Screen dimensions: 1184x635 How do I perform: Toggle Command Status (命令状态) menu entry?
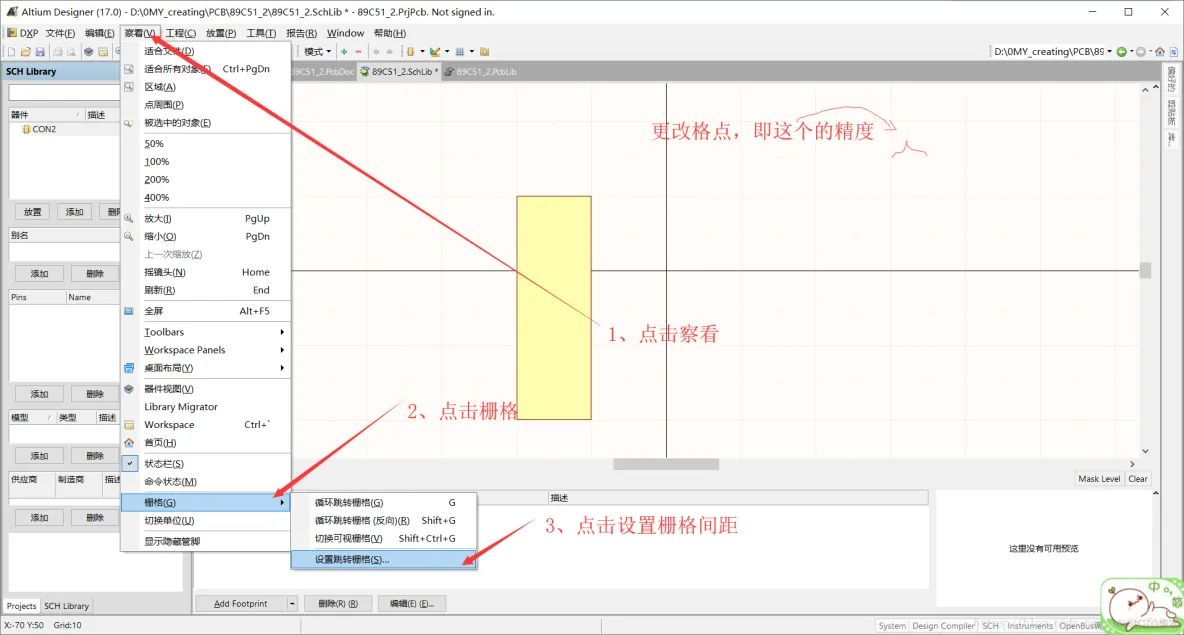[205, 482]
